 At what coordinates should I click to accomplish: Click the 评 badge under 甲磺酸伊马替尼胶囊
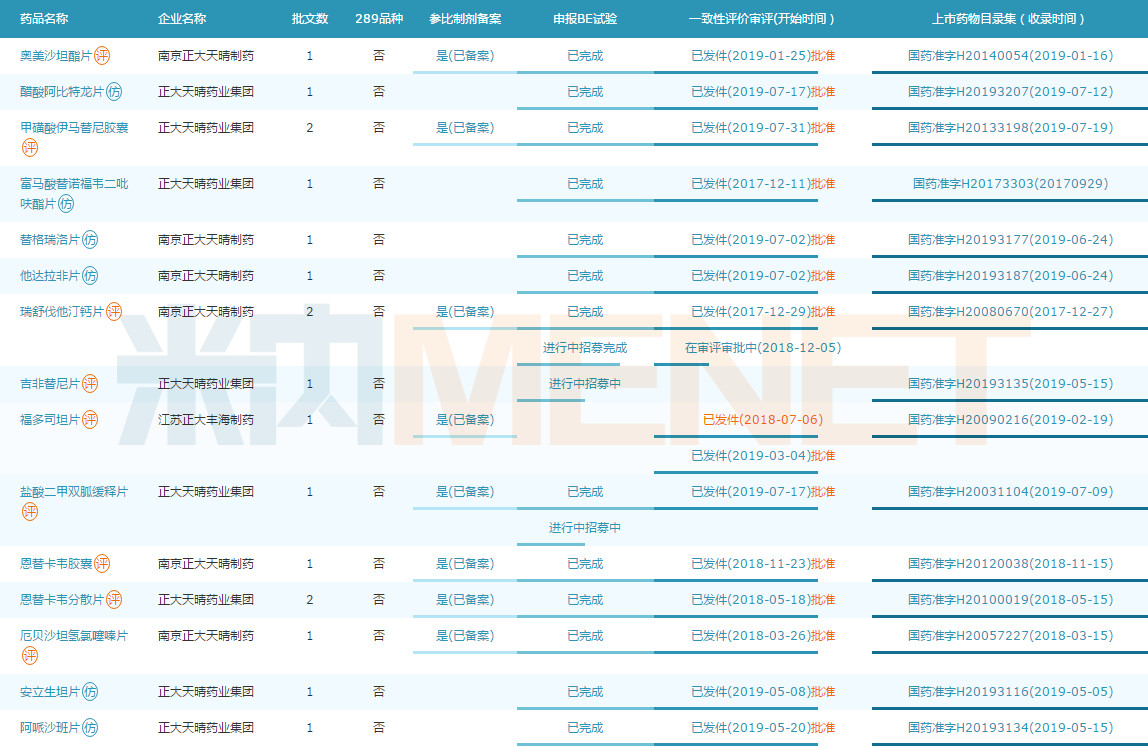pyautogui.click(x=29, y=148)
